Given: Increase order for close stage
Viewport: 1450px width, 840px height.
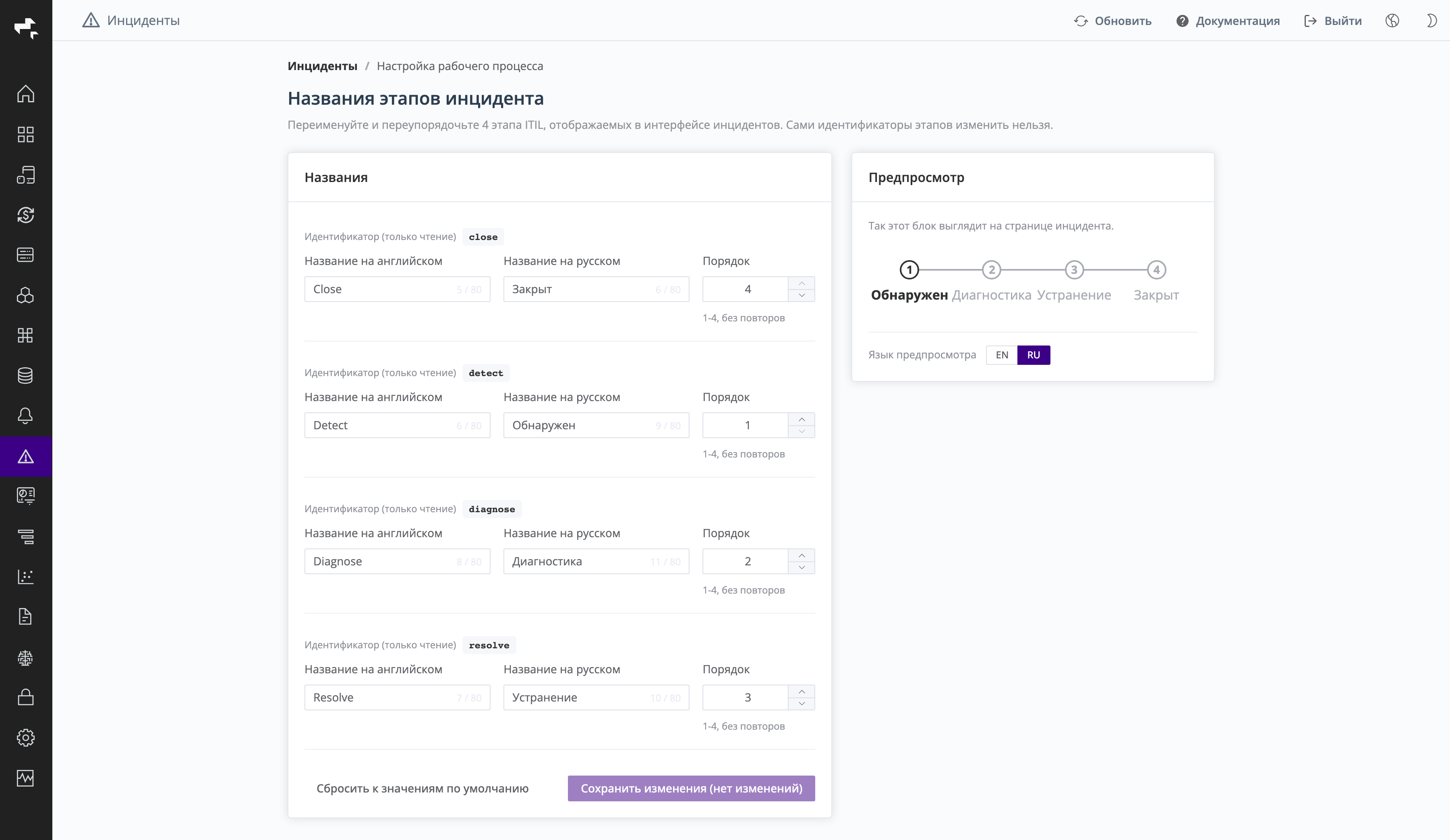Looking at the screenshot, I should point(802,283).
